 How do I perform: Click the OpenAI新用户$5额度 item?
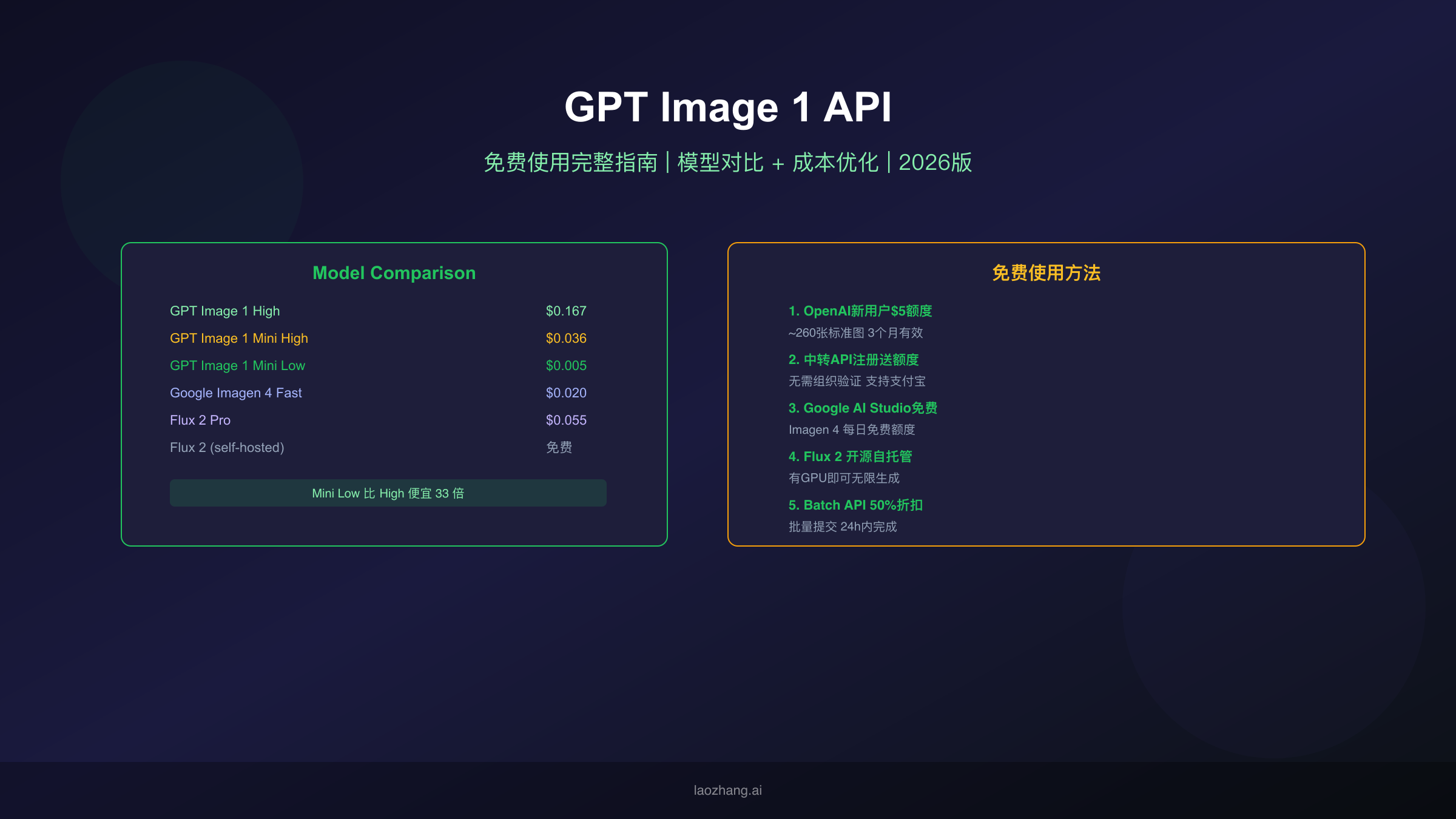pos(860,311)
